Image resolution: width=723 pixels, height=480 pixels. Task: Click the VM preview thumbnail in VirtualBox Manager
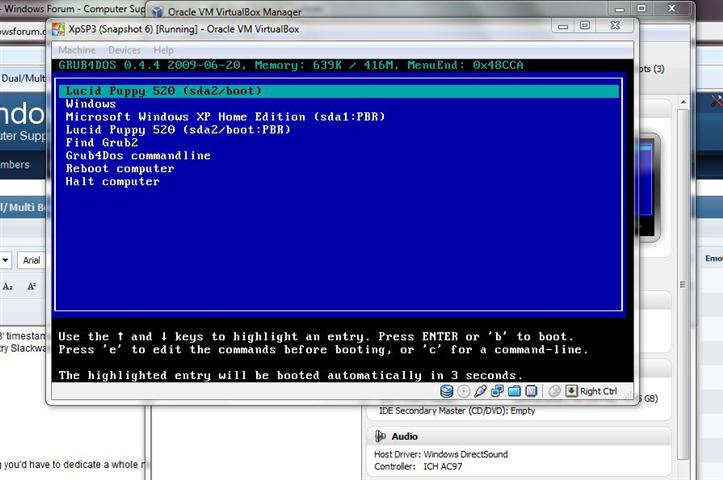point(649,187)
